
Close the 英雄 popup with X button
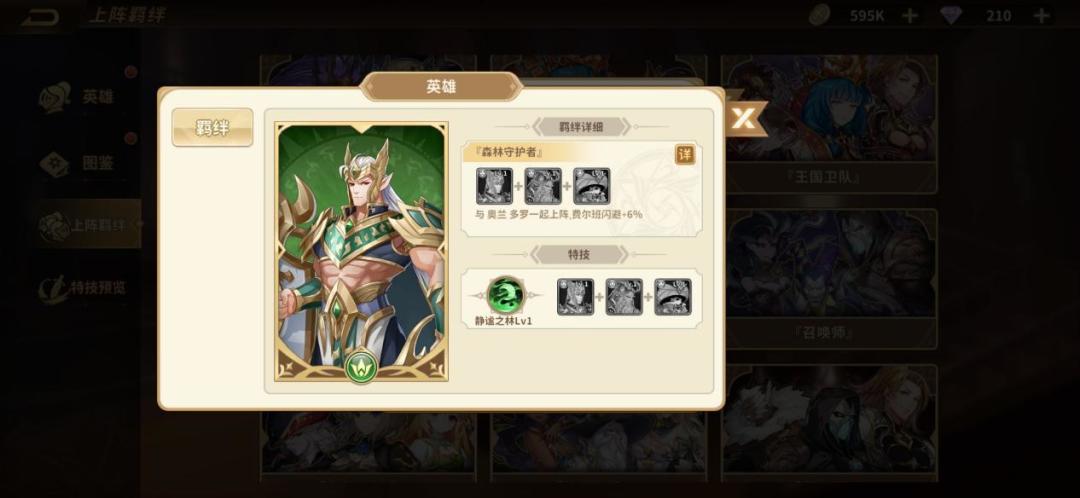[x=744, y=118]
